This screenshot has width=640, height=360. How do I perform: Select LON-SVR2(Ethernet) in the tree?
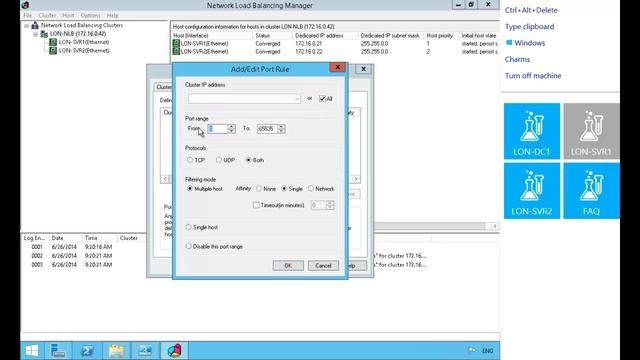pos(84,51)
